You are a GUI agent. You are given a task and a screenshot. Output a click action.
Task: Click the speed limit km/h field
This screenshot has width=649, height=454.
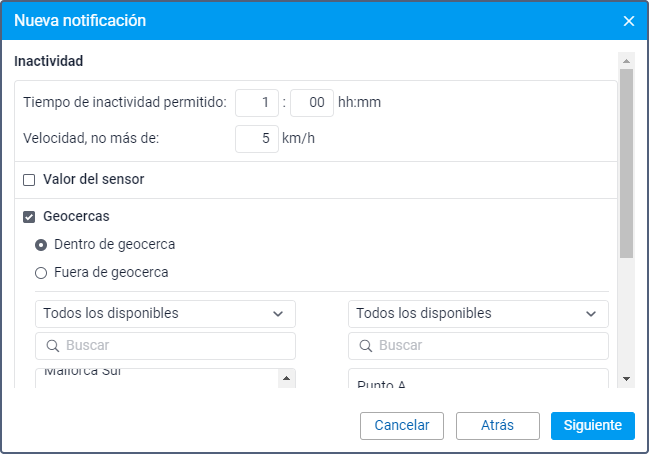tap(257, 139)
